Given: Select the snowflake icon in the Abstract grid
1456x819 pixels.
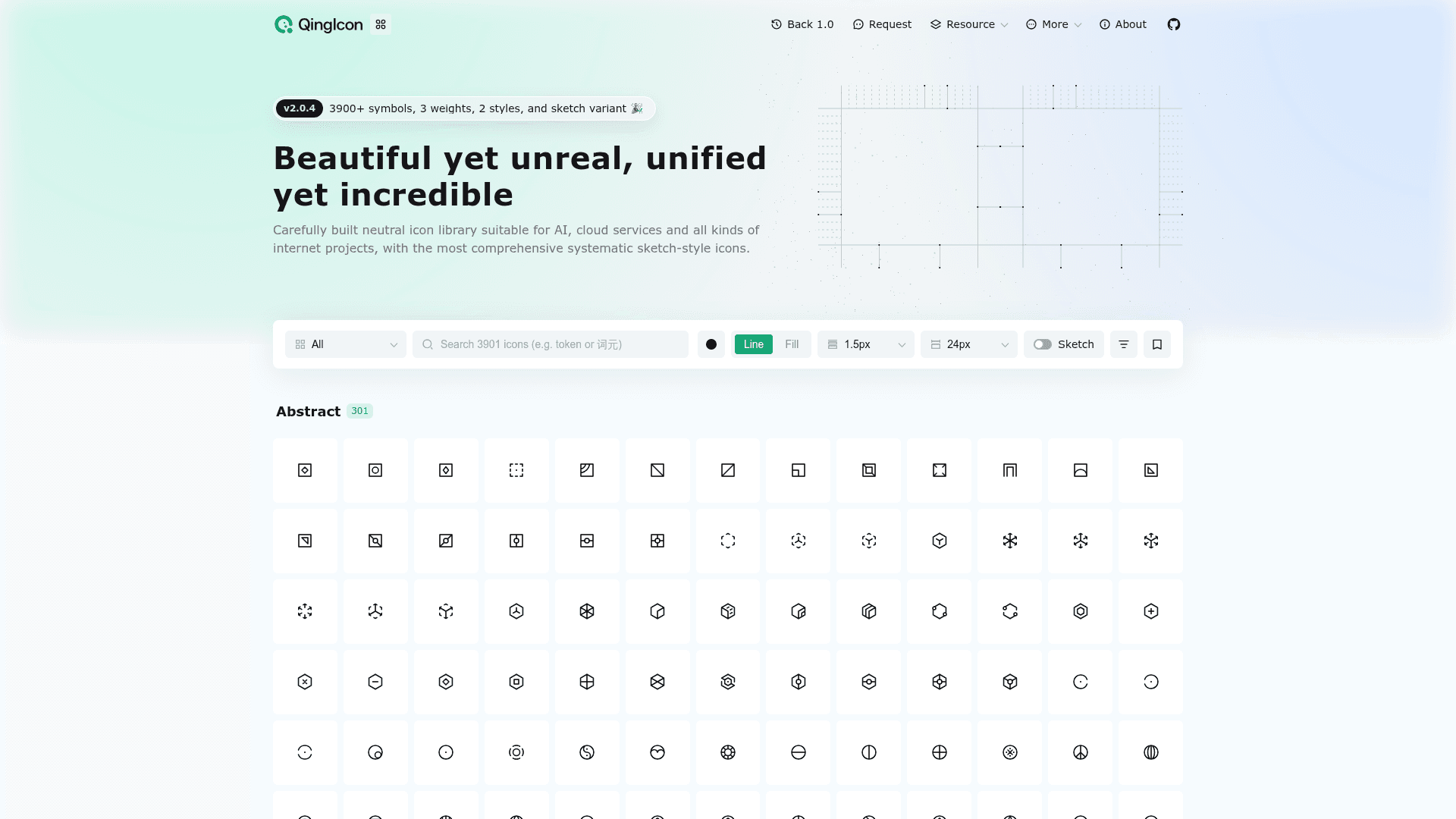Looking at the screenshot, I should click(1010, 541).
